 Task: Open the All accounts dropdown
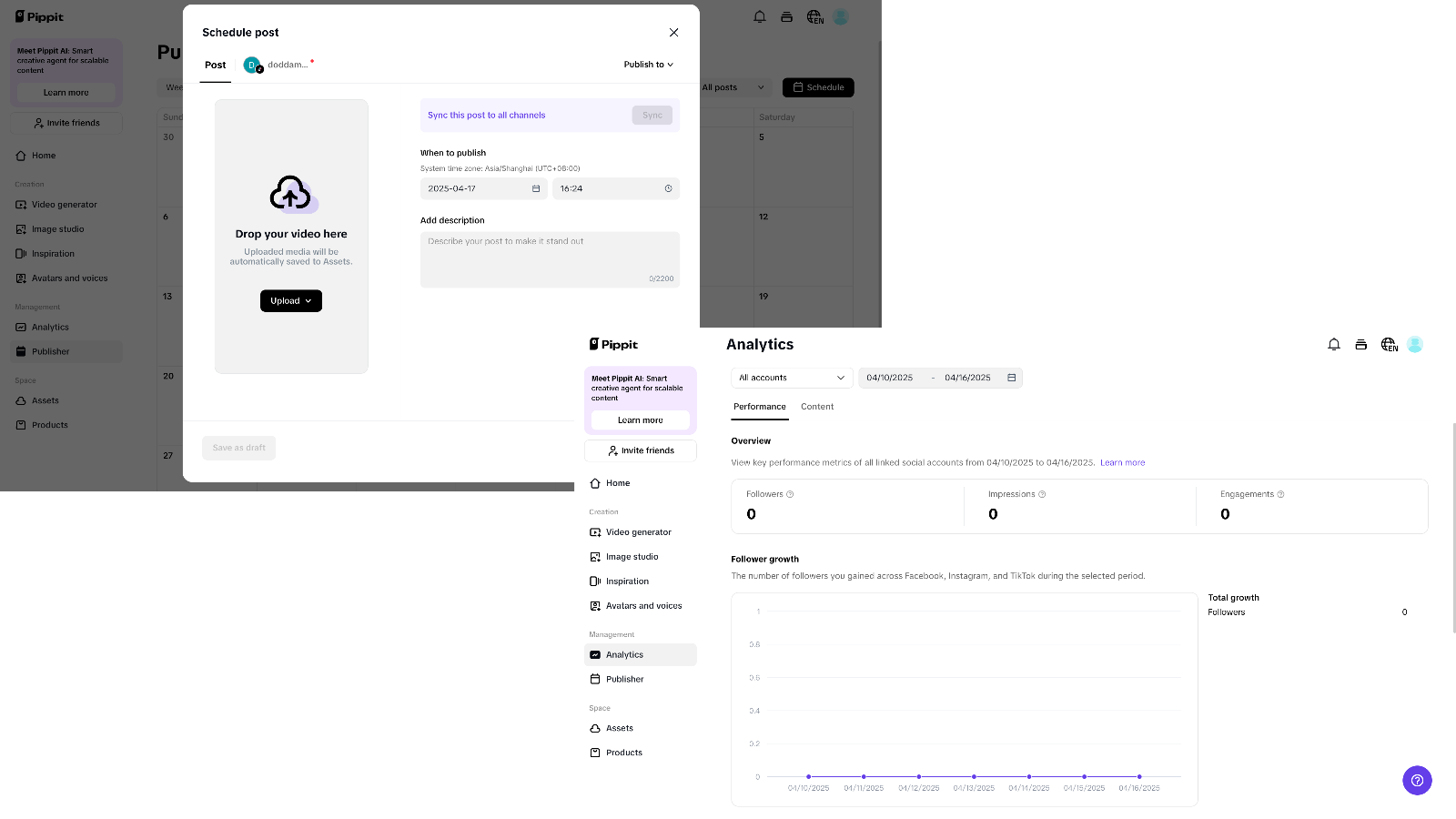coord(790,377)
